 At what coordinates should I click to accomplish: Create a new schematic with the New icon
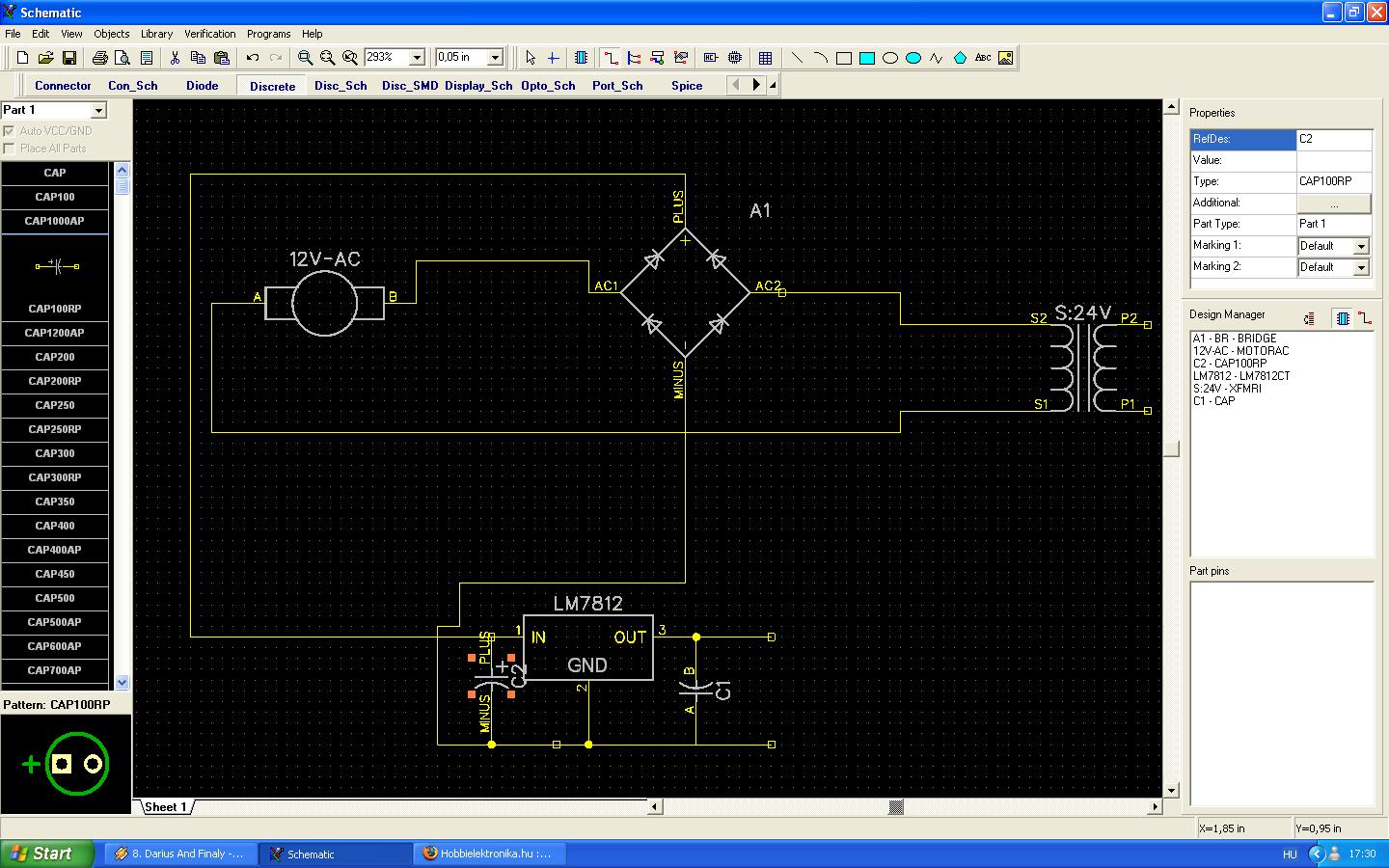[22, 58]
